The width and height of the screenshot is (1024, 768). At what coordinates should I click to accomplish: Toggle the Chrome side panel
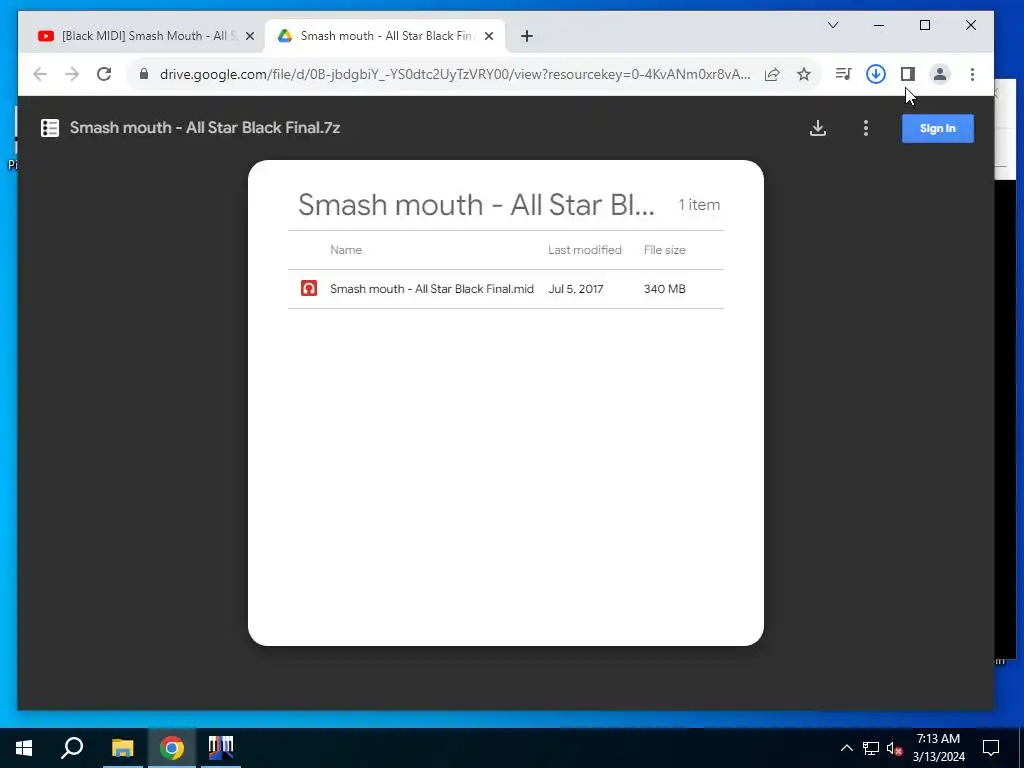click(908, 74)
